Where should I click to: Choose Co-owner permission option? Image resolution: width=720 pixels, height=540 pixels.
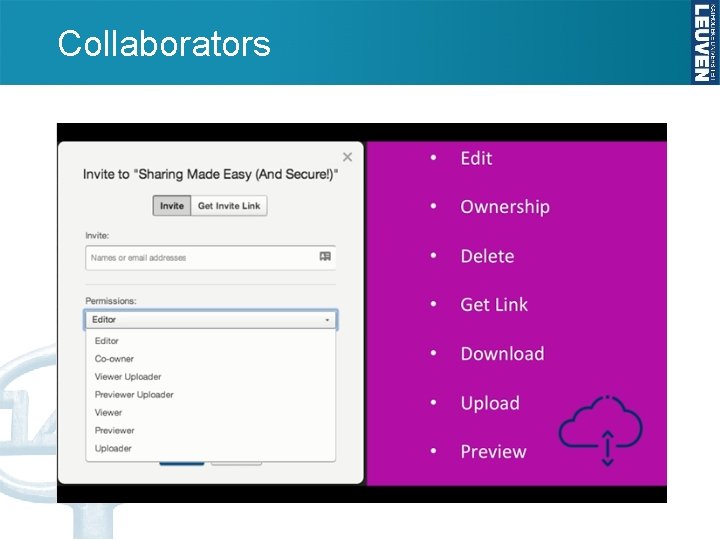click(x=114, y=359)
